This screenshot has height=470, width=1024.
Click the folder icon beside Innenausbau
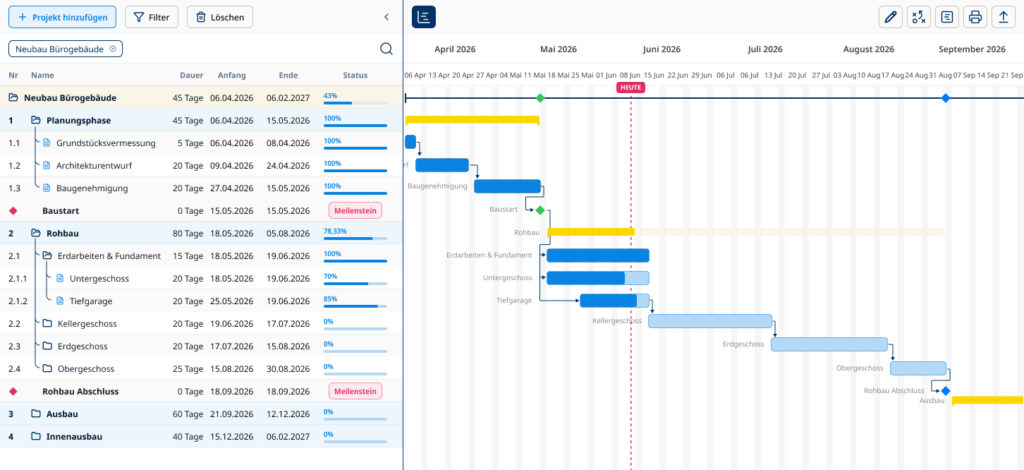(x=35, y=437)
